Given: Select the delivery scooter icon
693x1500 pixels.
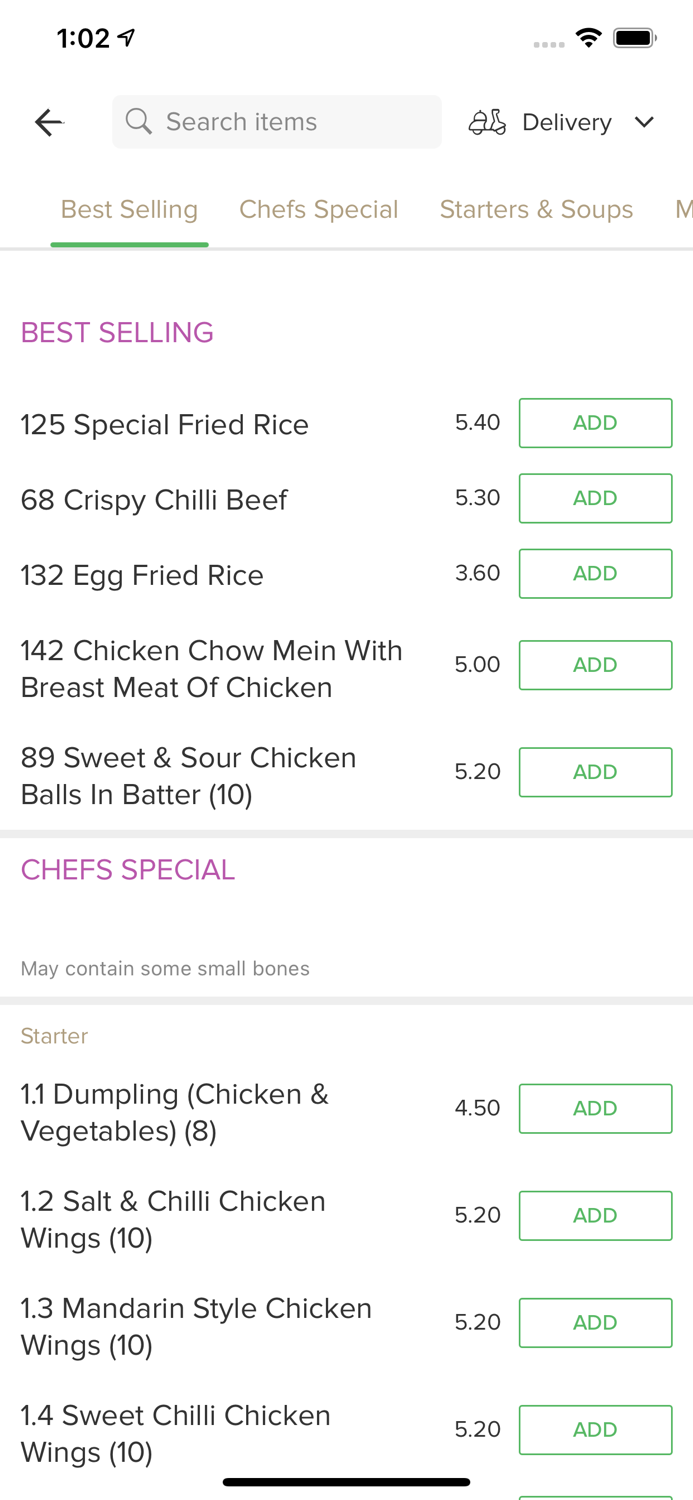Looking at the screenshot, I should pos(487,121).
